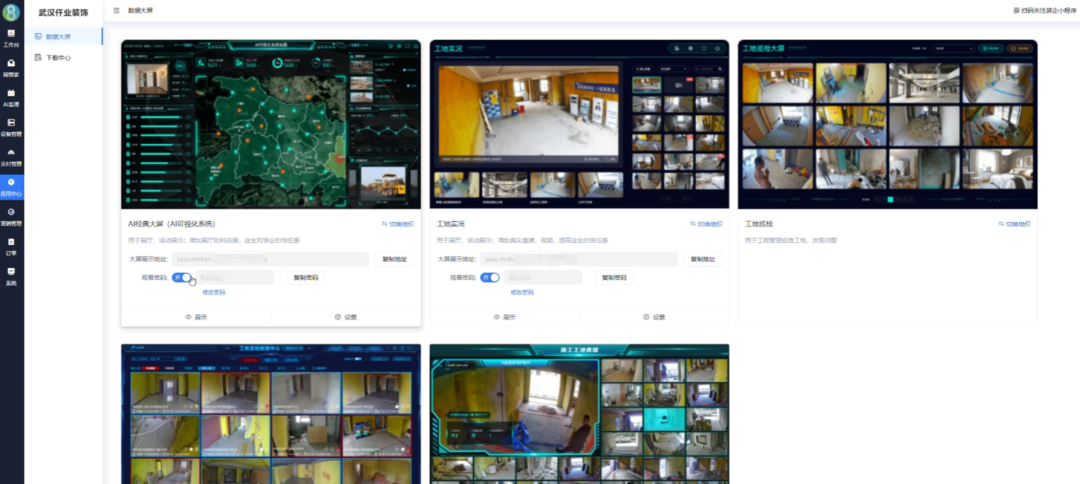1080x484 pixels.
Task: Click 复制密码 button on 工地实况 card
Action: [614, 277]
